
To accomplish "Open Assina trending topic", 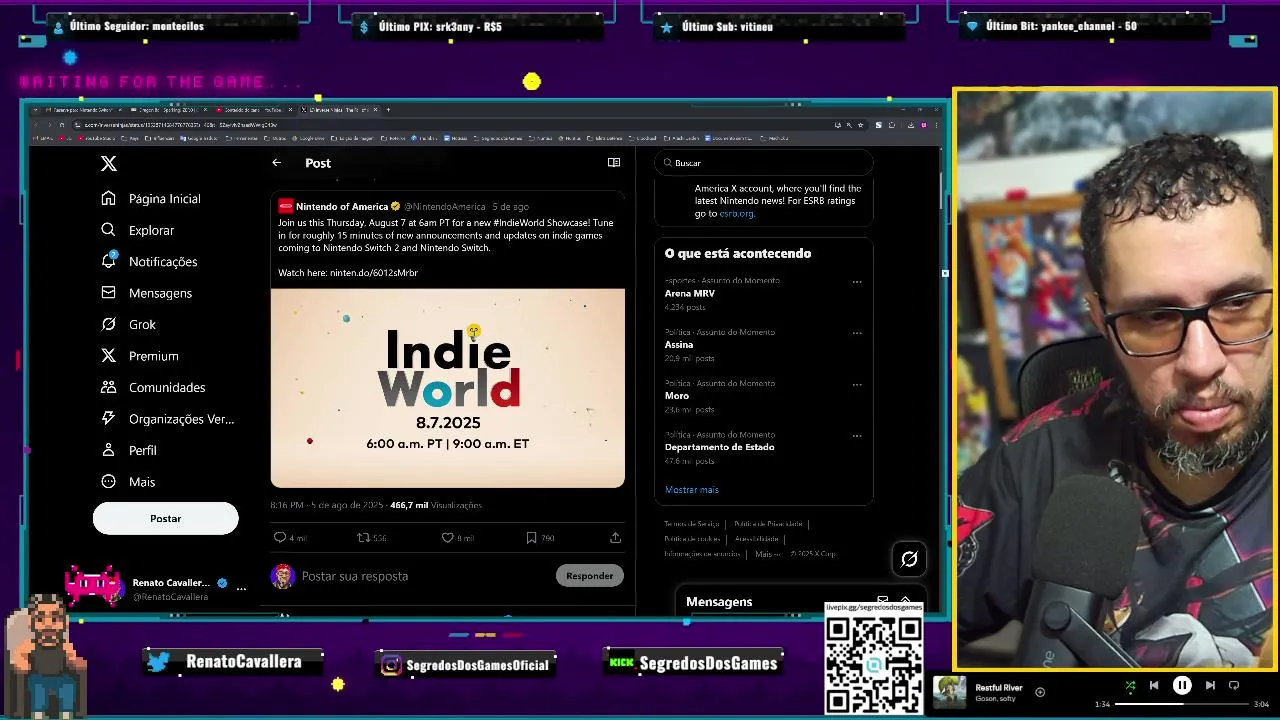I will point(679,344).
